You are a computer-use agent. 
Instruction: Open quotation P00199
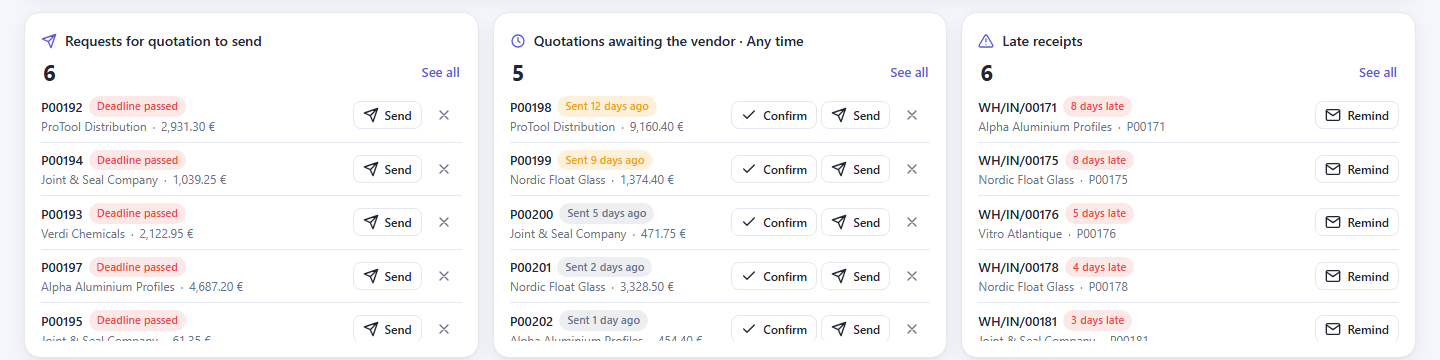point(531,160)
